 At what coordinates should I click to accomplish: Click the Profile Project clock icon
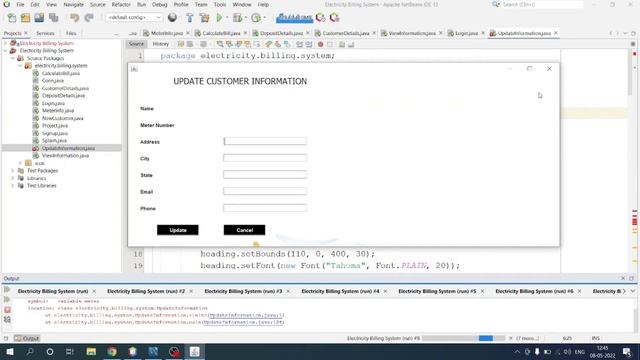[256, 18]
